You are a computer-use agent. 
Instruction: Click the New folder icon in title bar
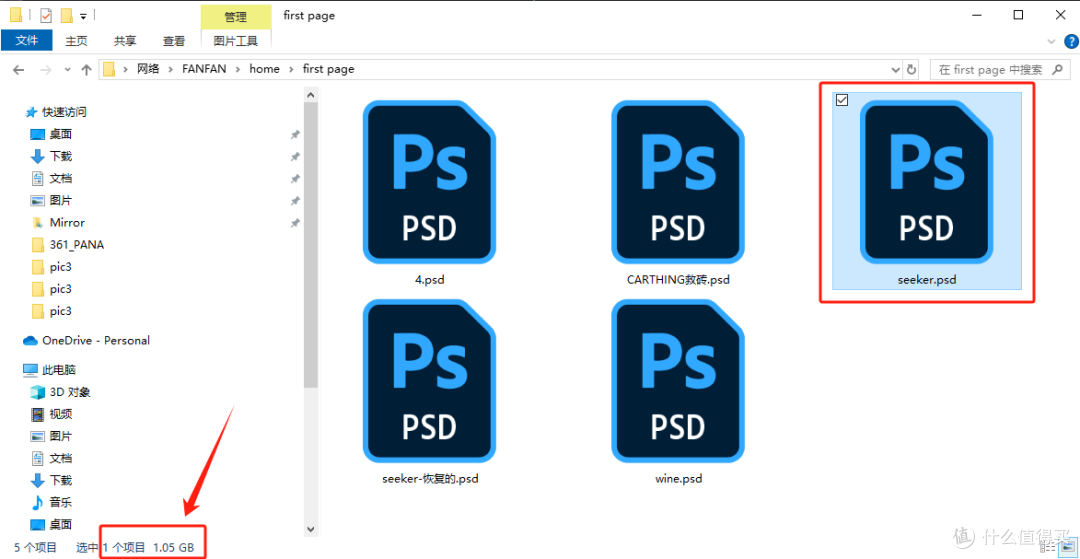[x=67, y=14]
